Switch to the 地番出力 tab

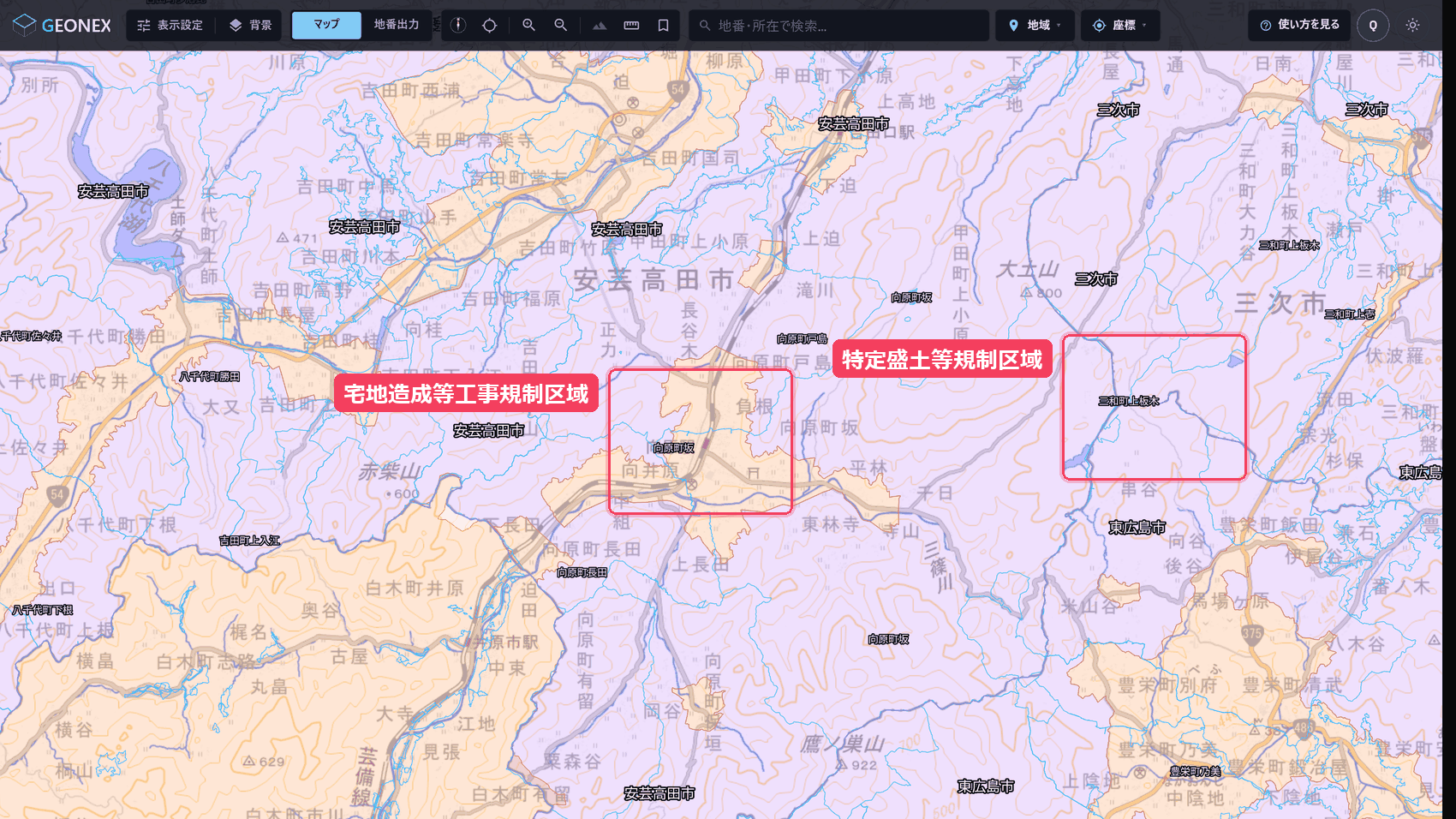click(397, 25)
